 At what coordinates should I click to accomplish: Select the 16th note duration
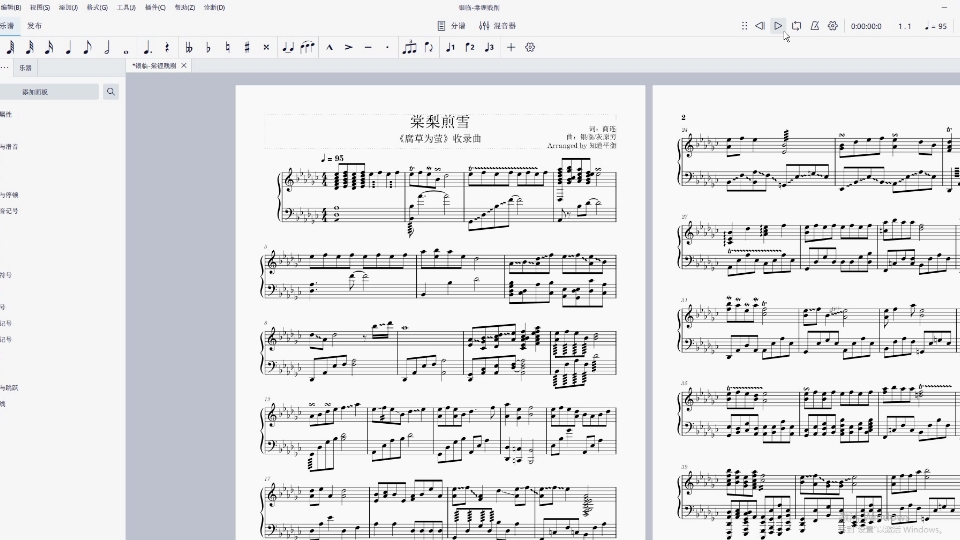(49, 47)
